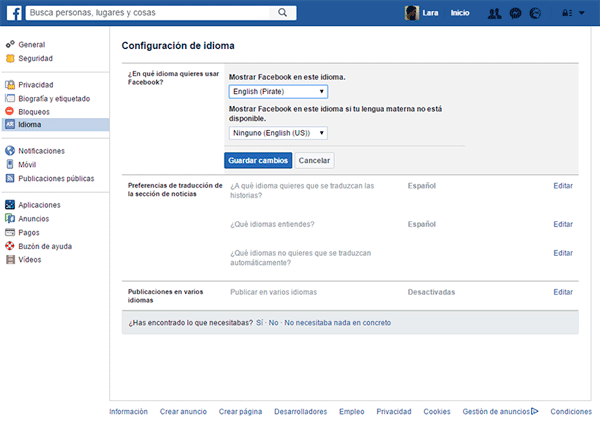Open the Desarrolladores footer link
The height and width of the screenshot is (430, 600).
click(x=300, y=411)
